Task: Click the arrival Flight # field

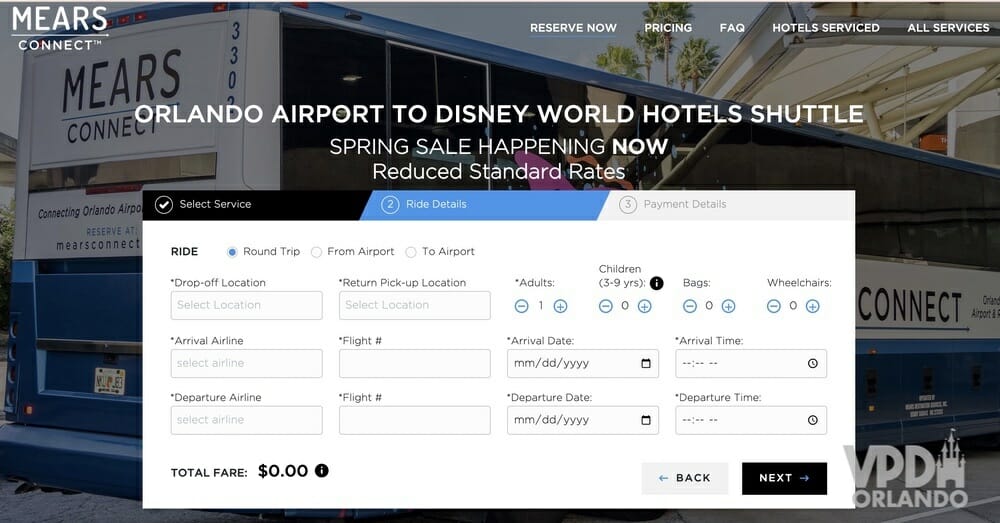Action: point(415,364)
